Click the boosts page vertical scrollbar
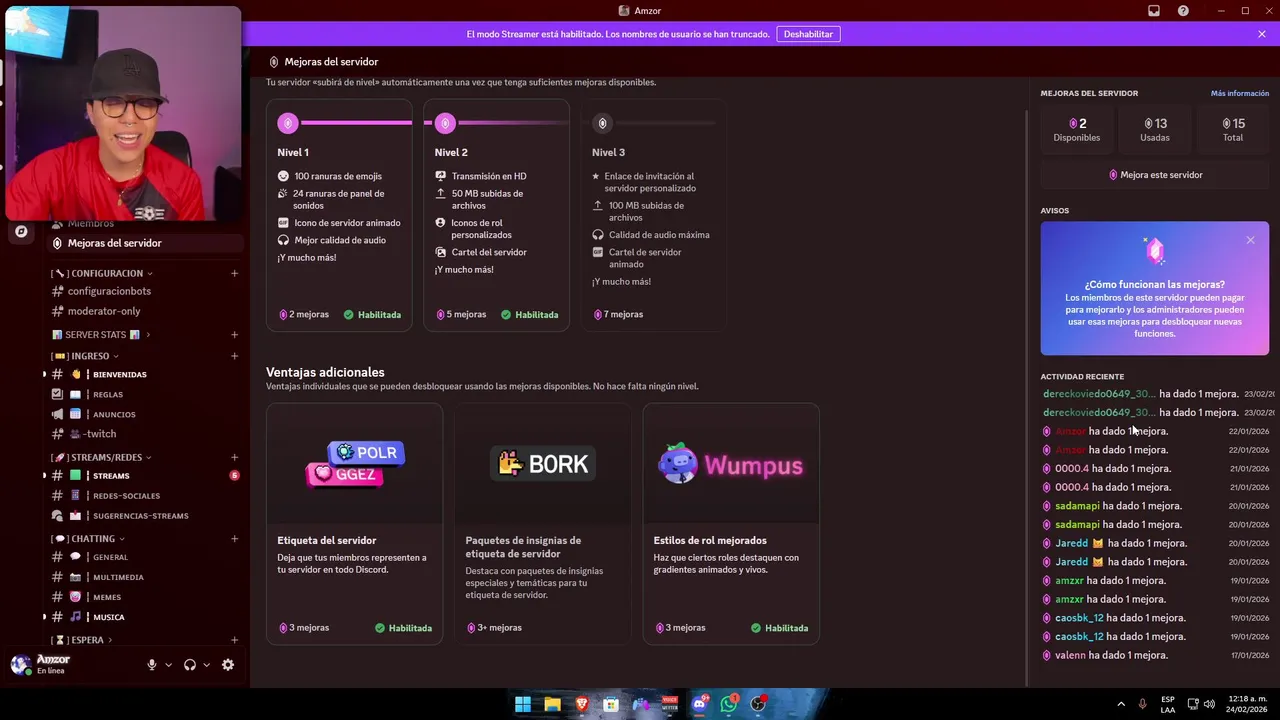 (x=1027, y=397)
